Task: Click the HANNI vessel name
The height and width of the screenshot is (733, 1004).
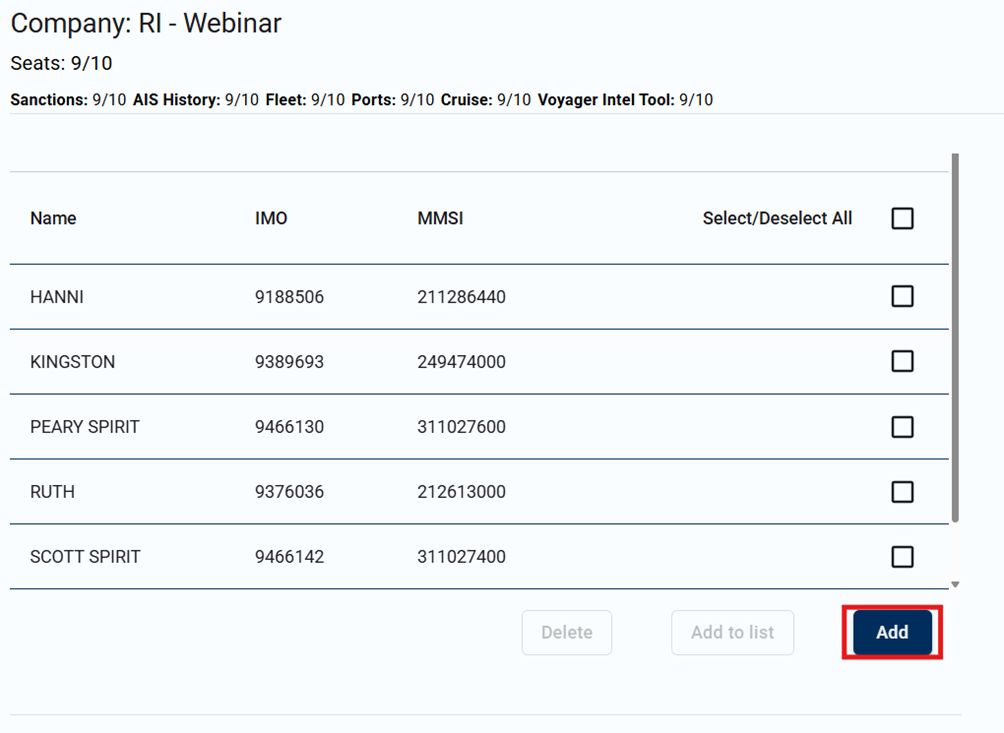Action: pyautogui.click(x=57, y=297)
